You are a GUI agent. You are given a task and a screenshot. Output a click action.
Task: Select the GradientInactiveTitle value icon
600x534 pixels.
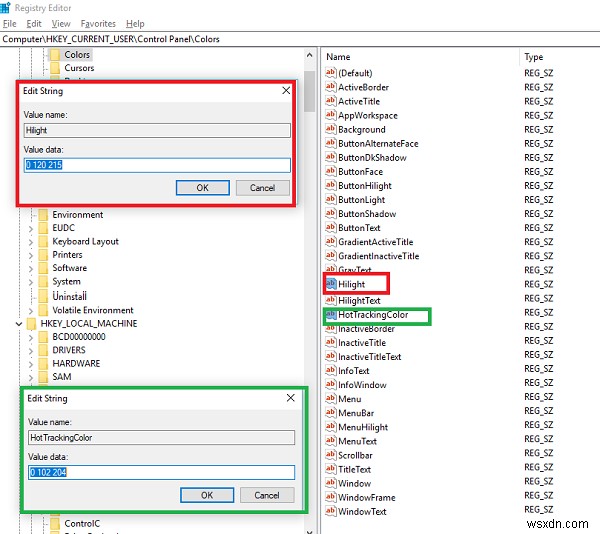(330, 256)
